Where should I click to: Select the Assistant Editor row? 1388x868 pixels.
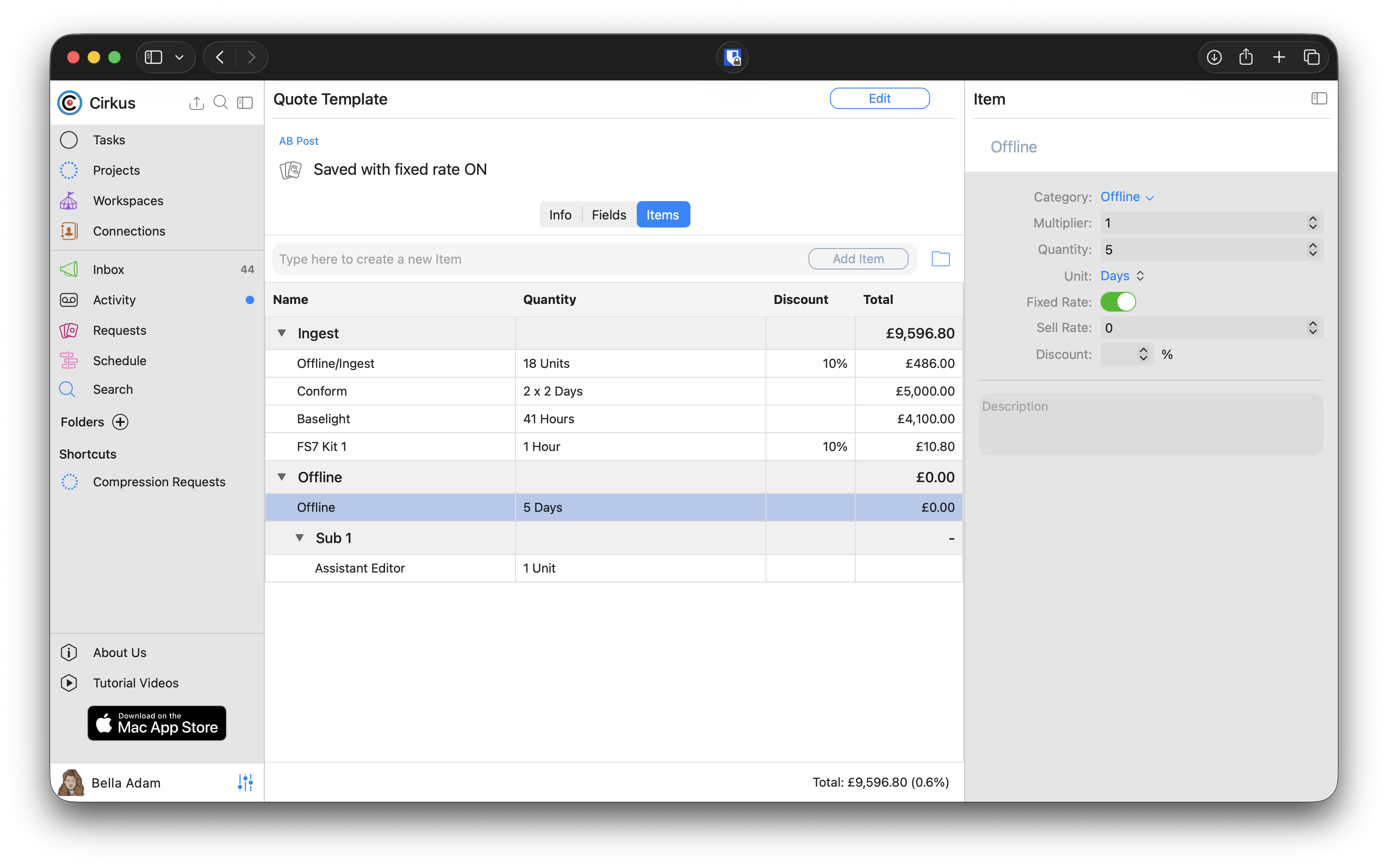tap(614, 568)
